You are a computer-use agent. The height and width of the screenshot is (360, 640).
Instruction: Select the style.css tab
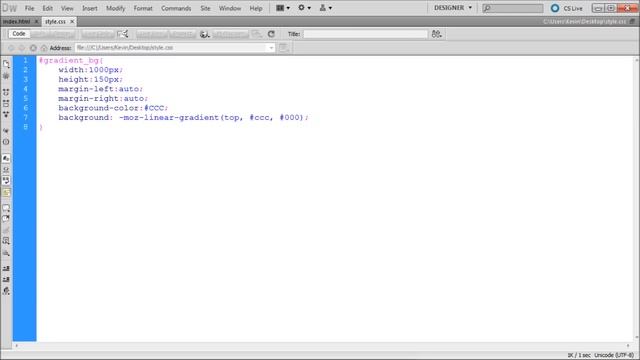click(x=56, y=22)
